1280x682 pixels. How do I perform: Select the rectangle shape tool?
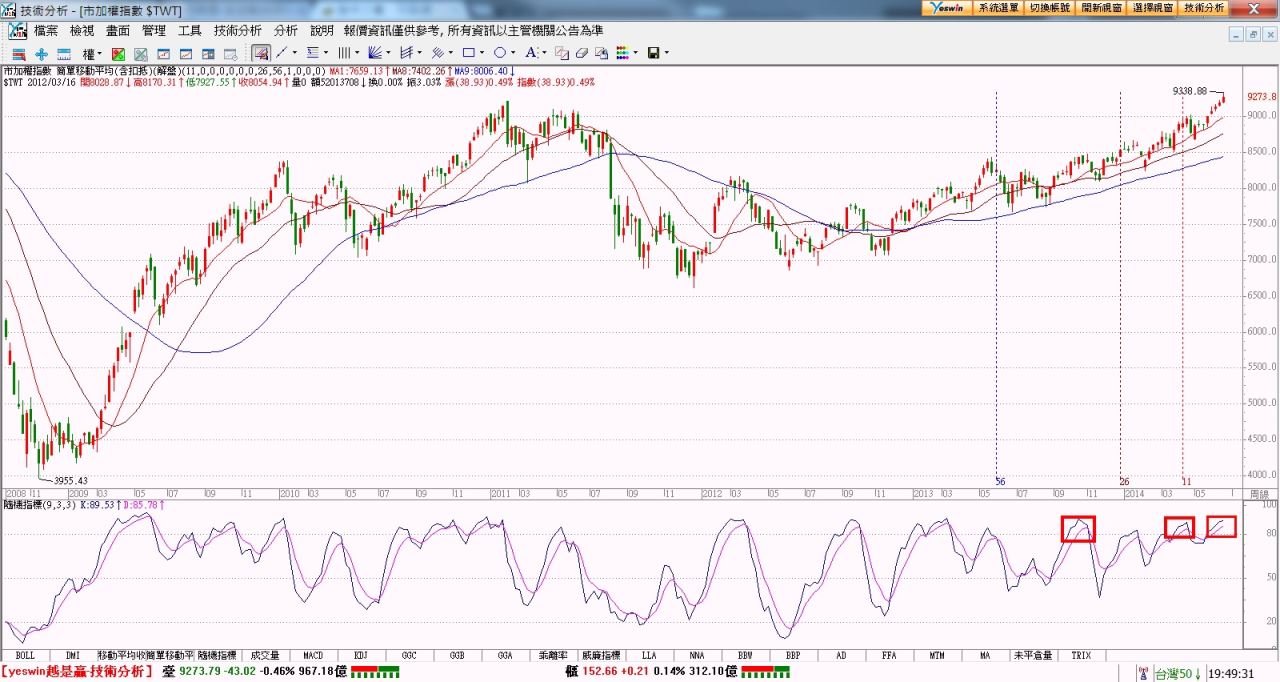click(468, 53)
